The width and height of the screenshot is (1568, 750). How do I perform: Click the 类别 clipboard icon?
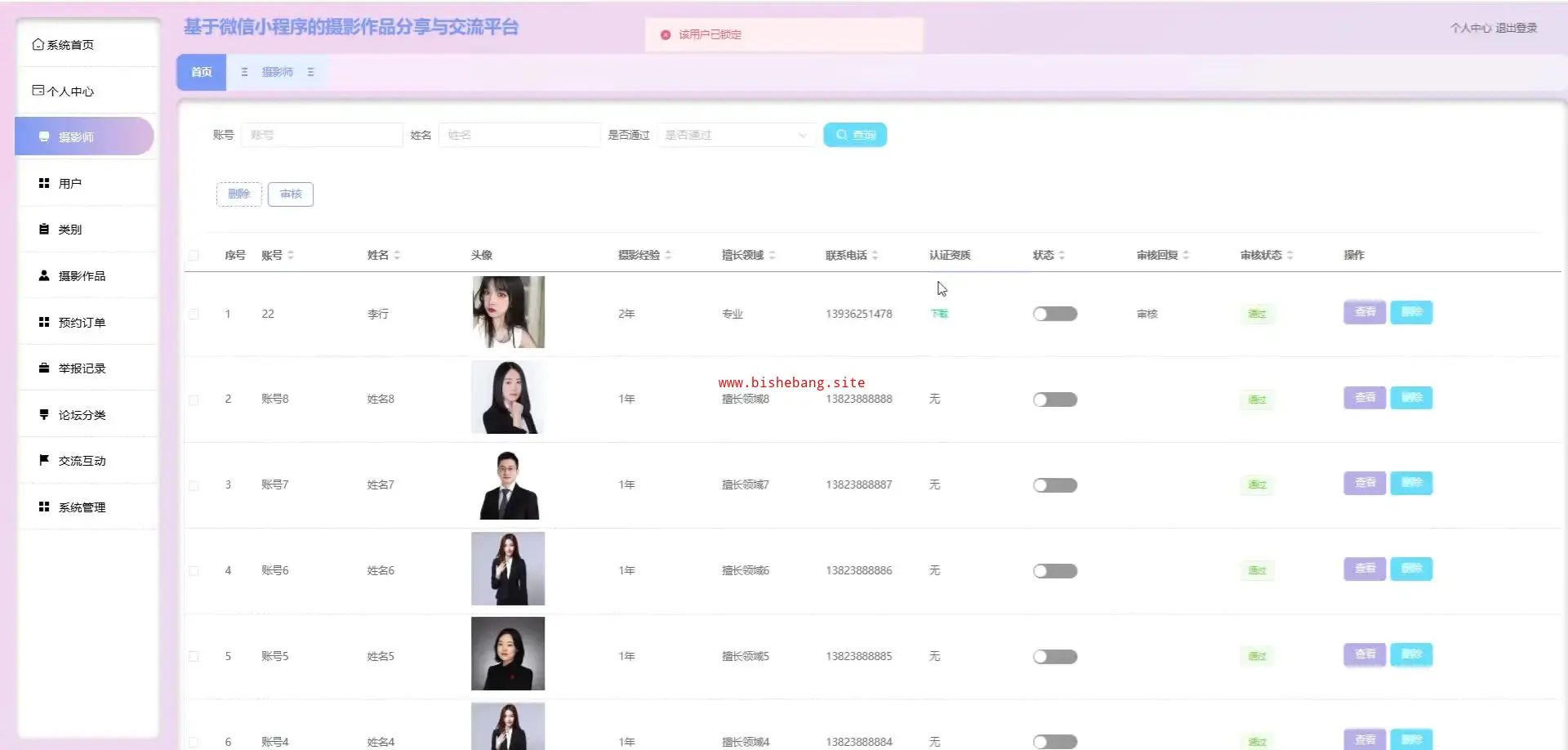[x=44, y=230]
